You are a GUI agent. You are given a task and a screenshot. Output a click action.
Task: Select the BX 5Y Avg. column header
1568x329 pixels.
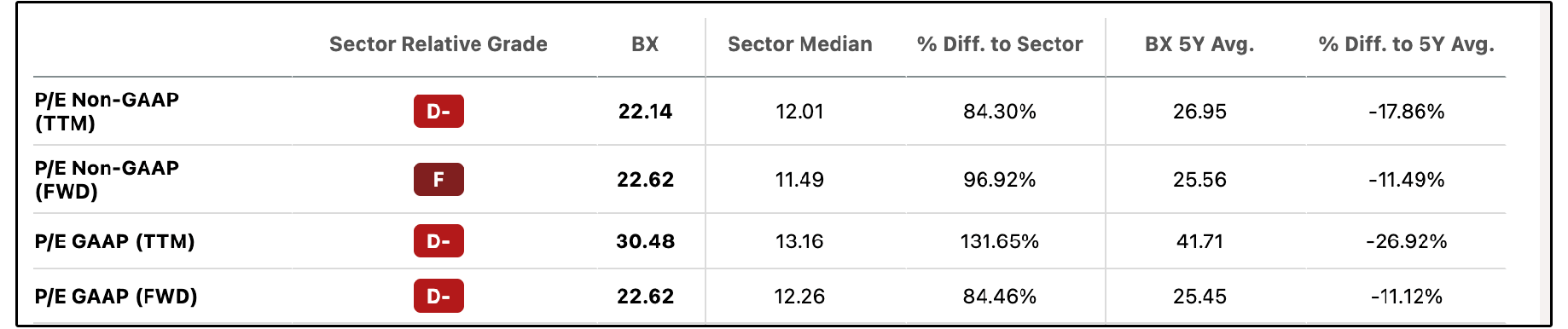1199,44
